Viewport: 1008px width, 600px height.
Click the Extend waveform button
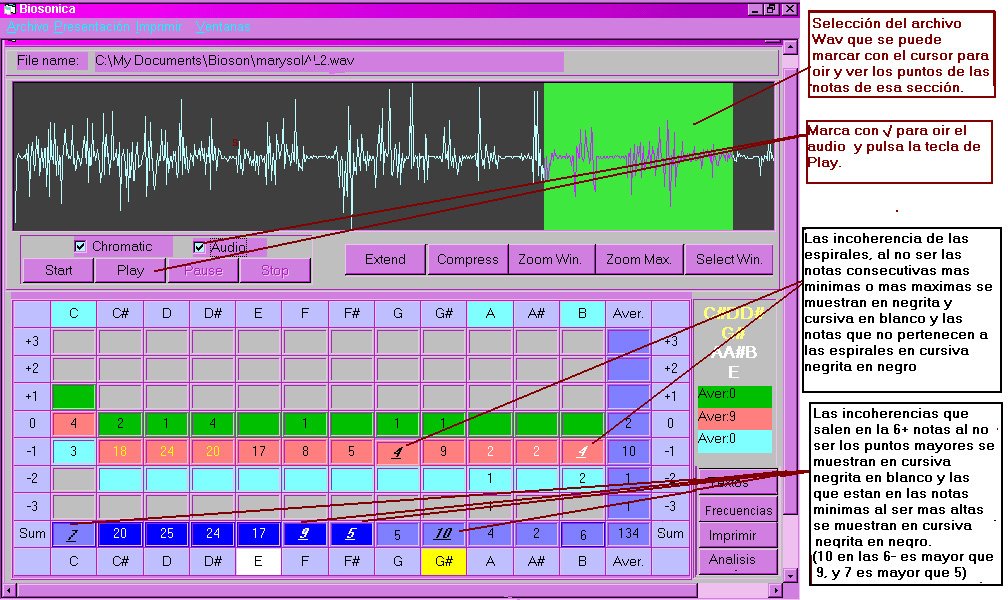(x=385, y=260)
